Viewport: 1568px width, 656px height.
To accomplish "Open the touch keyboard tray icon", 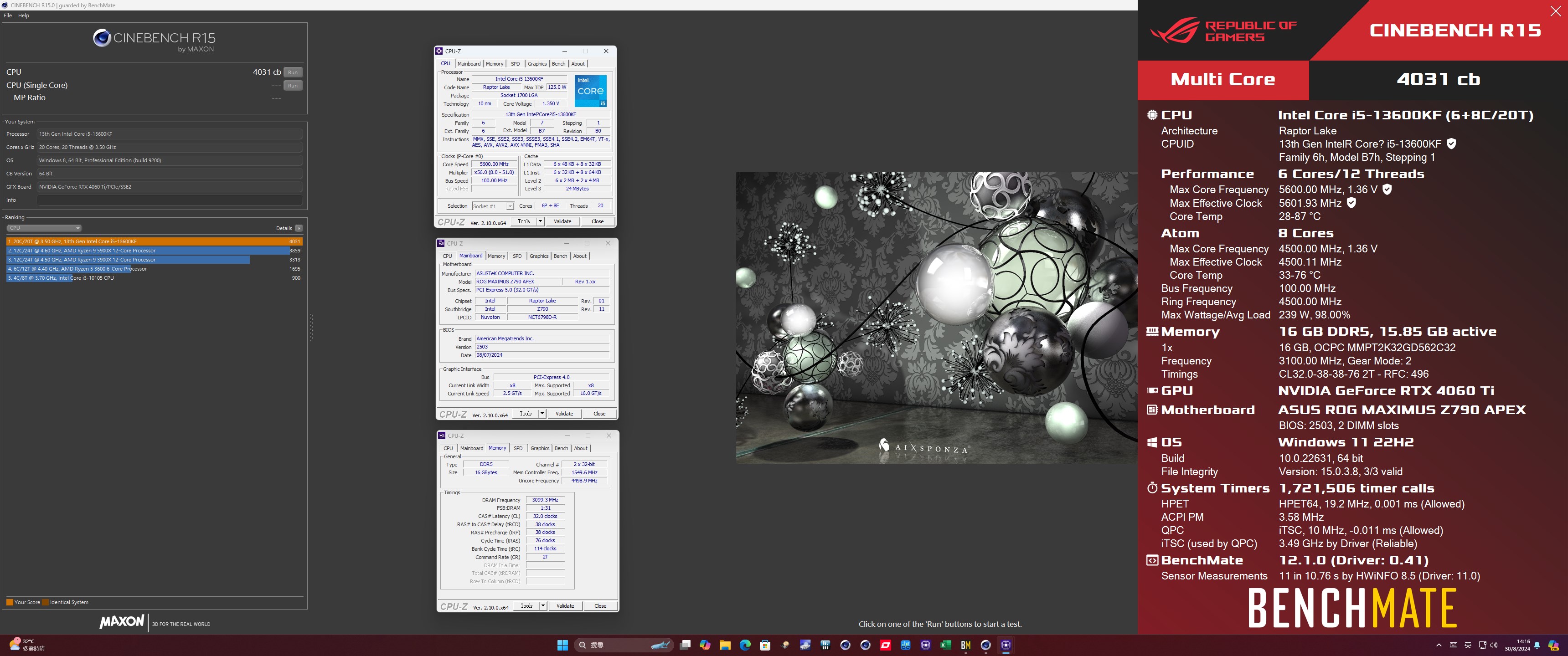I will pos(1454,645).
